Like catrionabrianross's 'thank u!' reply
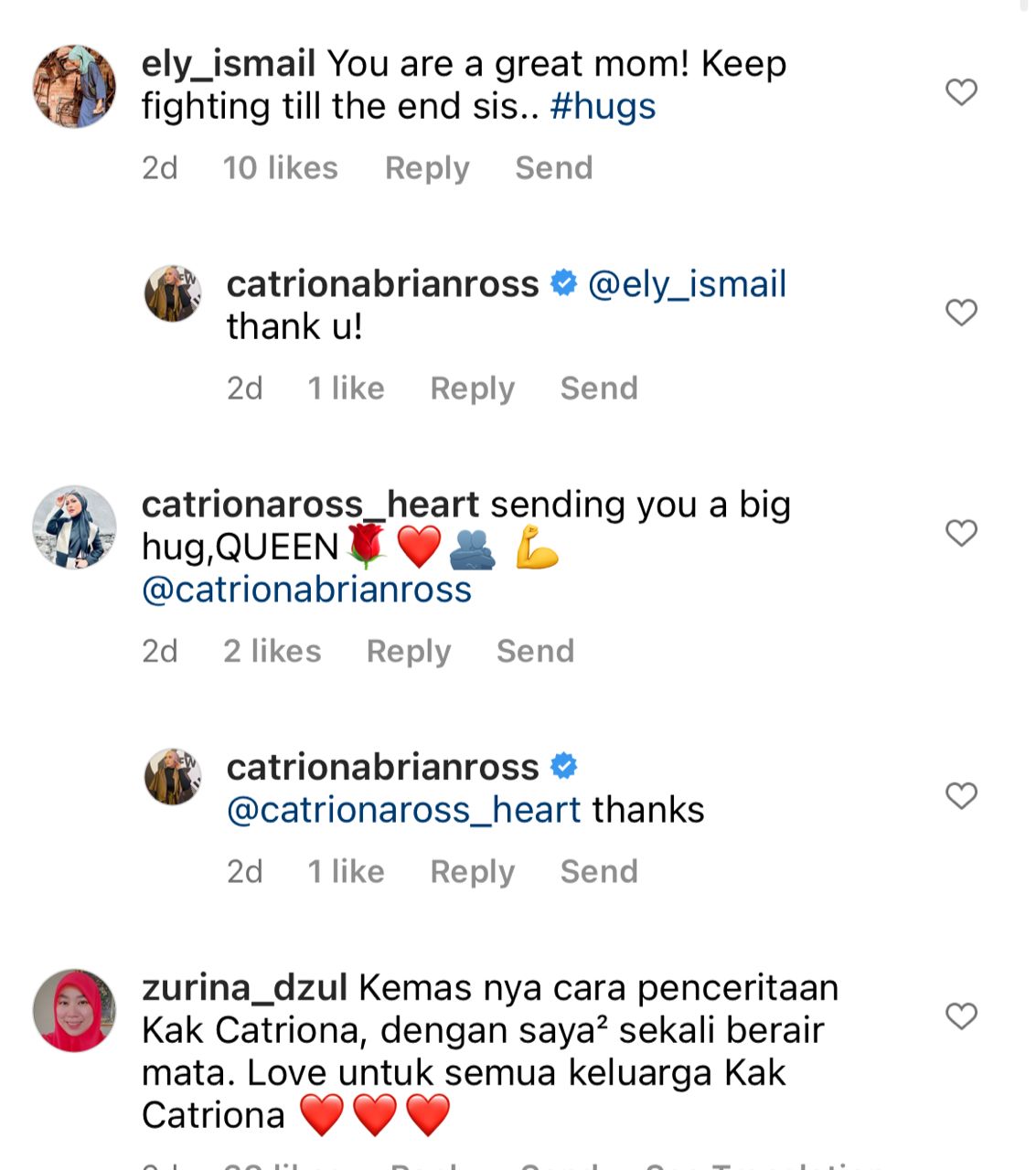Screen dimensions: 1036x1170 [961, 312]
